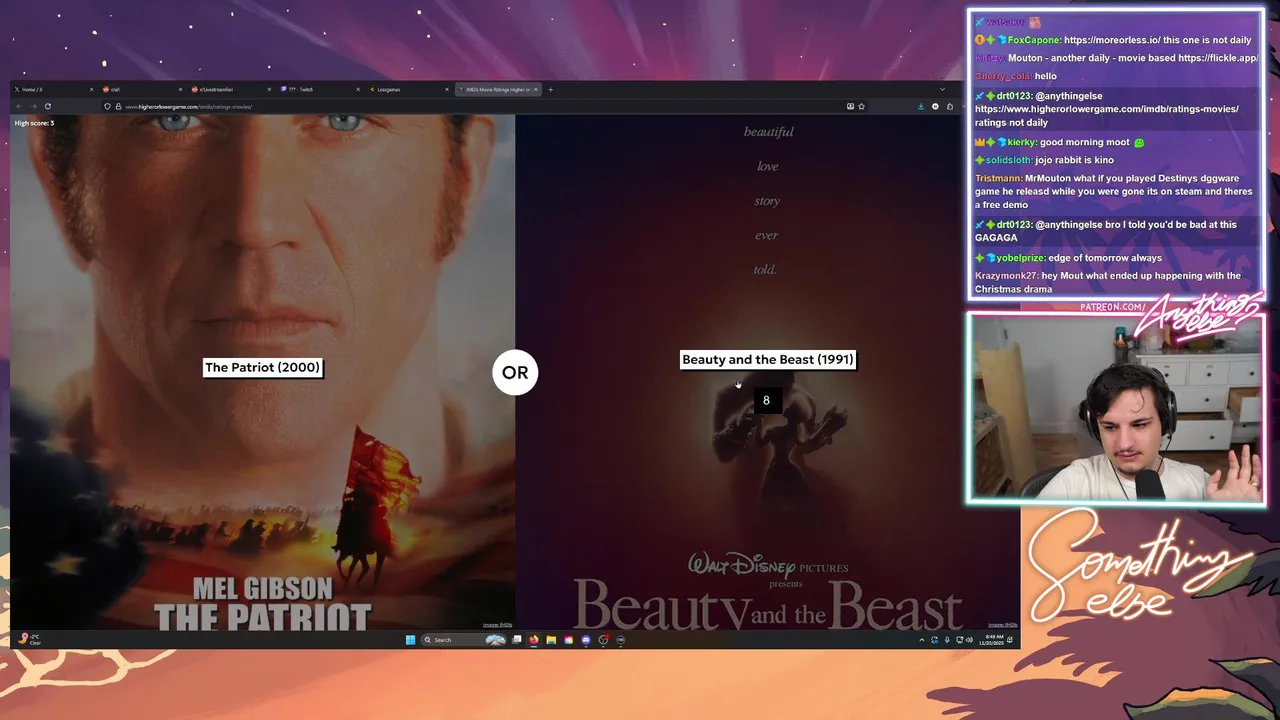The width and height of the screenshot is (1280, 720).
Task: Click the streamer webcam video overlay
Action: [1115, 408]
